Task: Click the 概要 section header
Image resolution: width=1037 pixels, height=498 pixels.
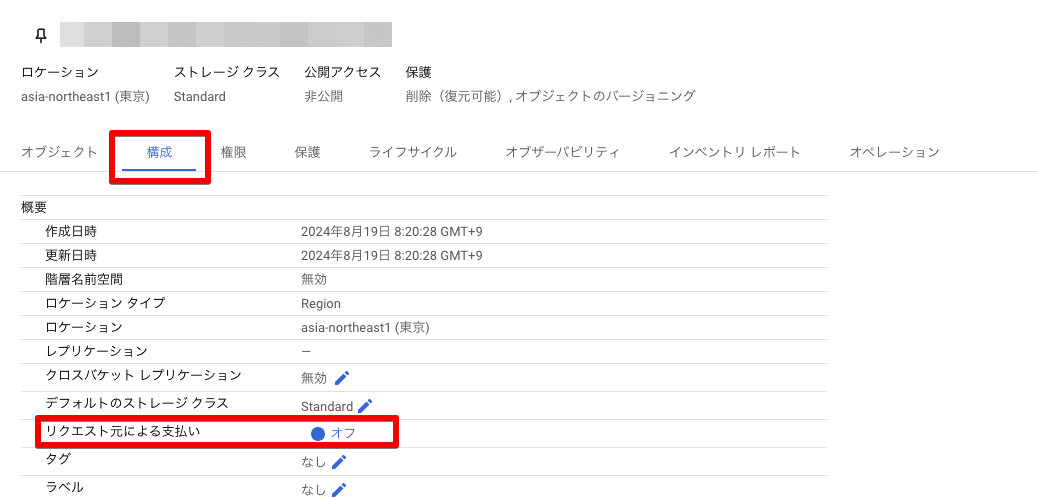Action: pyautogui.click(x=34, y=208)
